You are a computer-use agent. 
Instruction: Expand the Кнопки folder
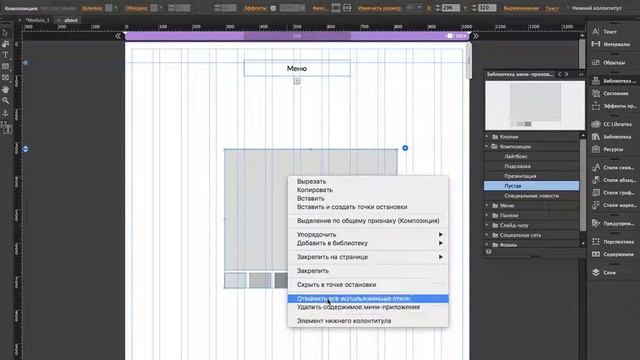(487, 137)
